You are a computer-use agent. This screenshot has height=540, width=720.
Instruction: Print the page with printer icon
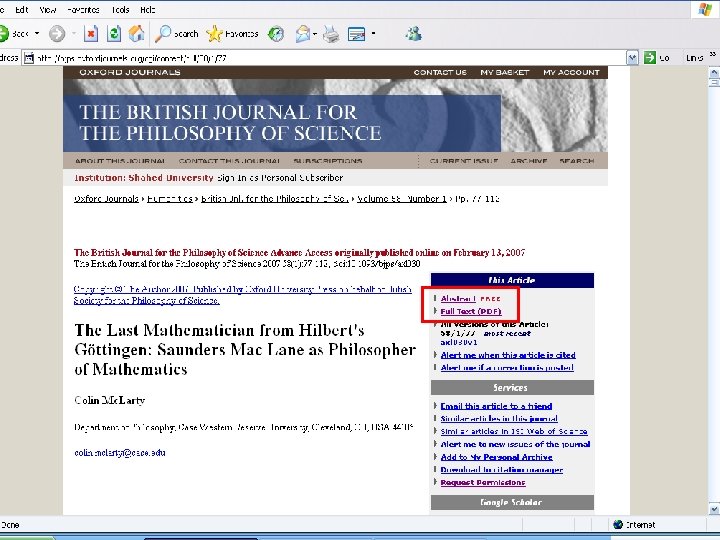click(331, 34)
